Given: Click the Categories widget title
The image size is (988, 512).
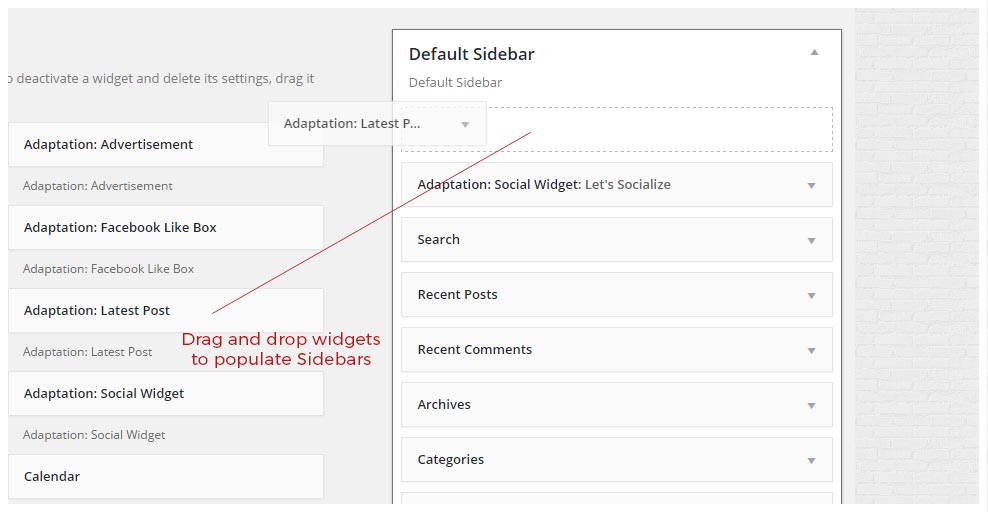Looking at the screenshot, I should 450,460.
